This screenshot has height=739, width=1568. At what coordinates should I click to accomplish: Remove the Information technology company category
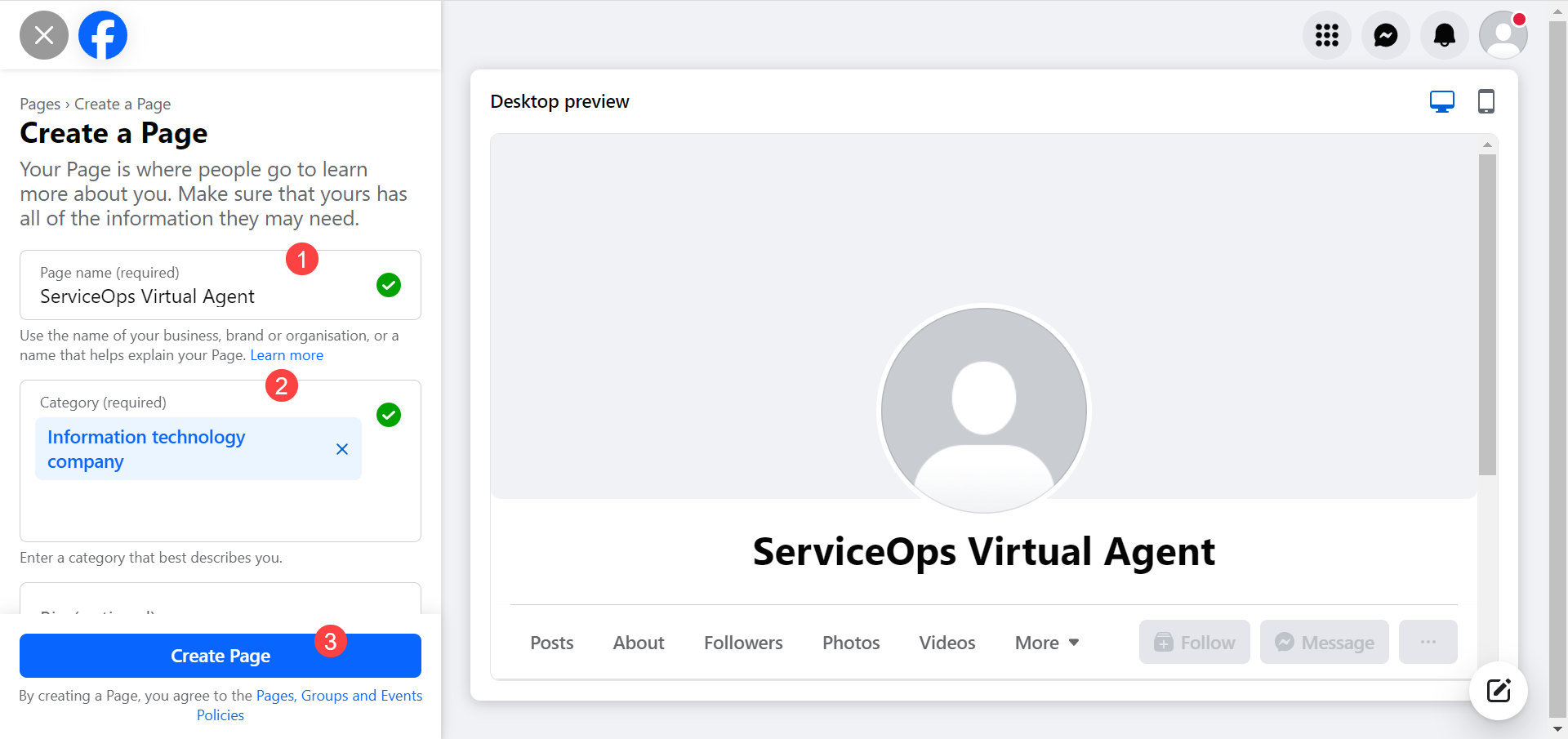point(342,448)
